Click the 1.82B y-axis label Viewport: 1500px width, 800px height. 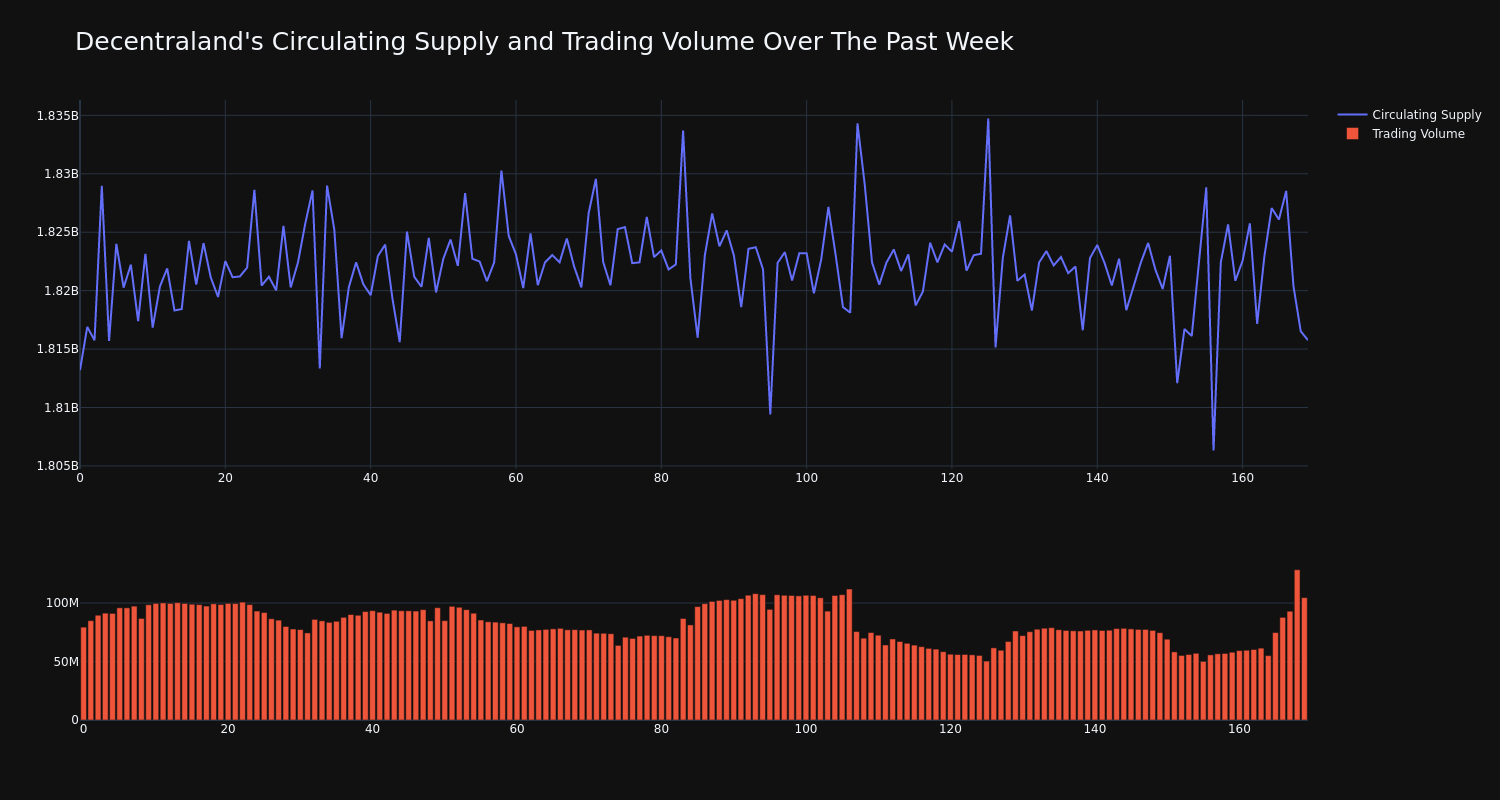click(61, 291)
